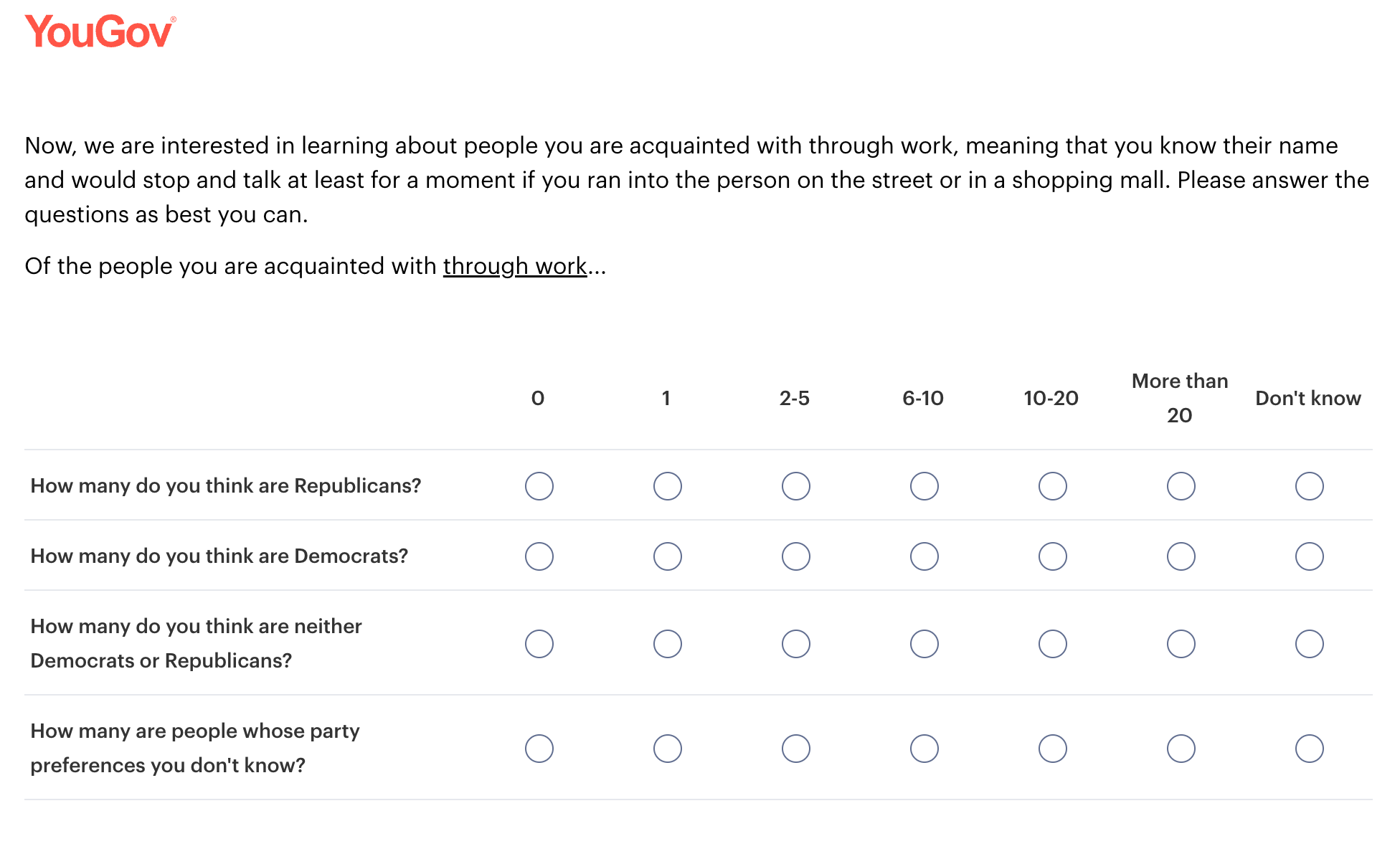Image resolution: width=1400 pixels, height=859 pixels.
Task: Select 6-10 for unknown party preferences
Action: click(924, 749)
